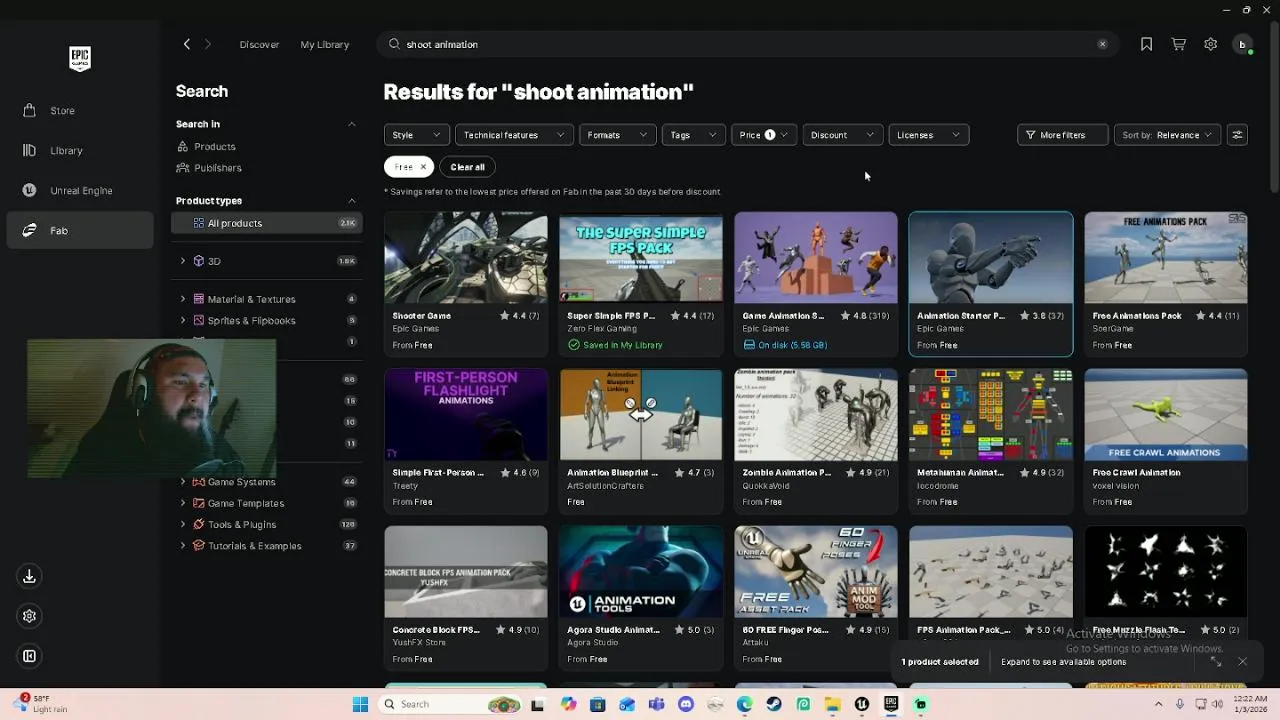Open Animation Starter Pack card

coord(991,283)
